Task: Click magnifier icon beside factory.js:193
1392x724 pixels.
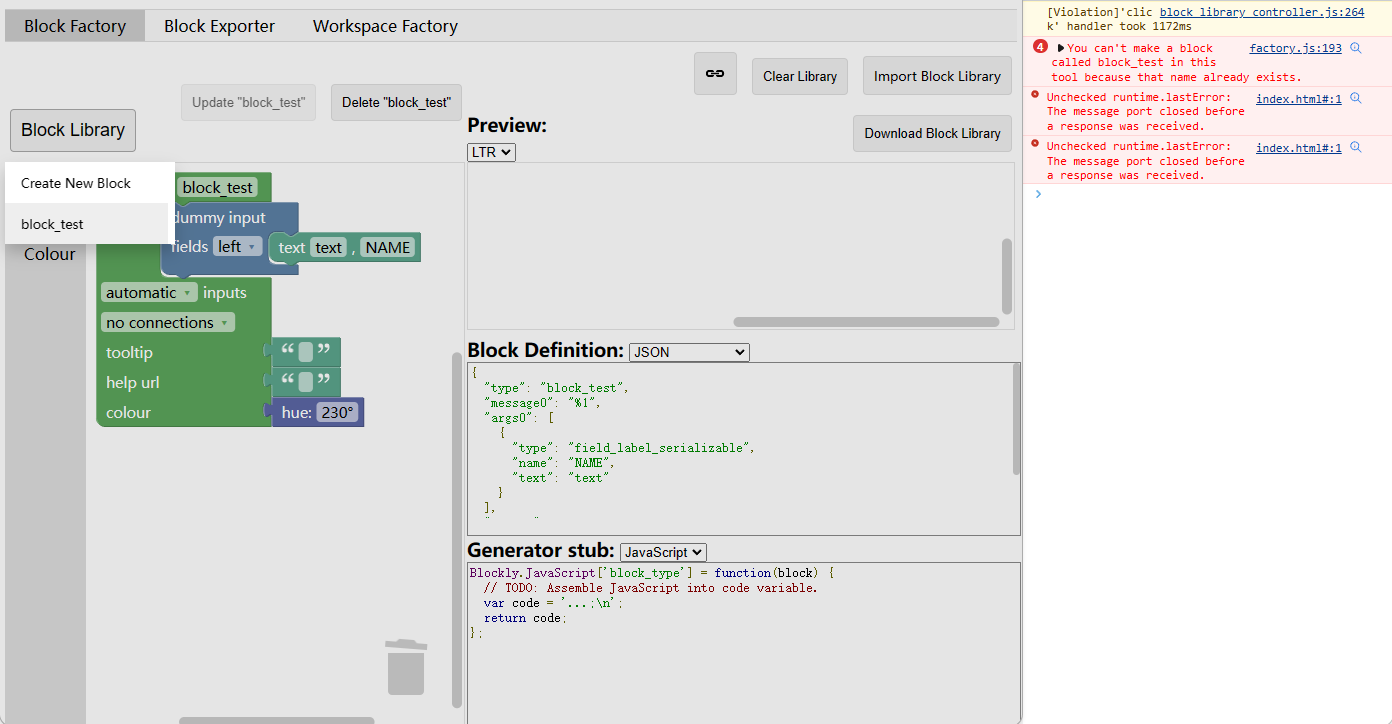Action: pos(1355,48)
